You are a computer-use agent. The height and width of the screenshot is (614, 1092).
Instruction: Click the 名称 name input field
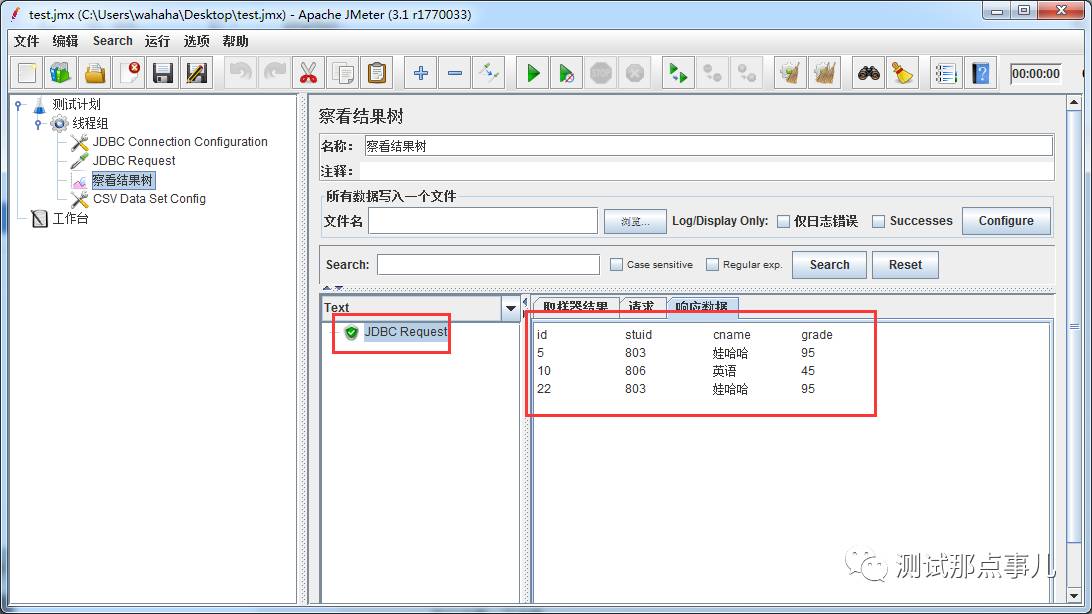tap(708, 145)
